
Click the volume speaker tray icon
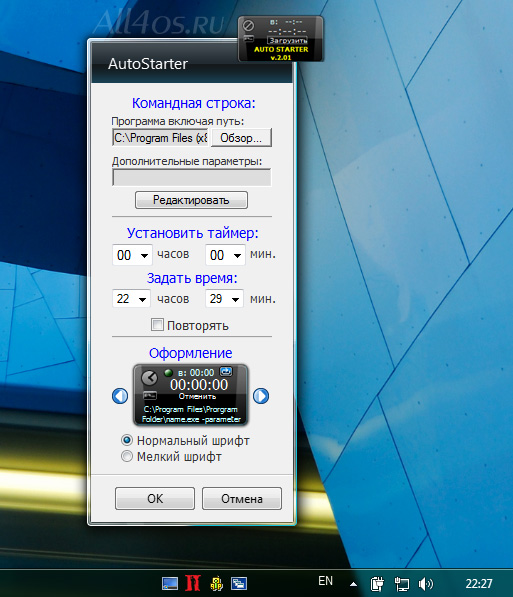coord(426,584)
